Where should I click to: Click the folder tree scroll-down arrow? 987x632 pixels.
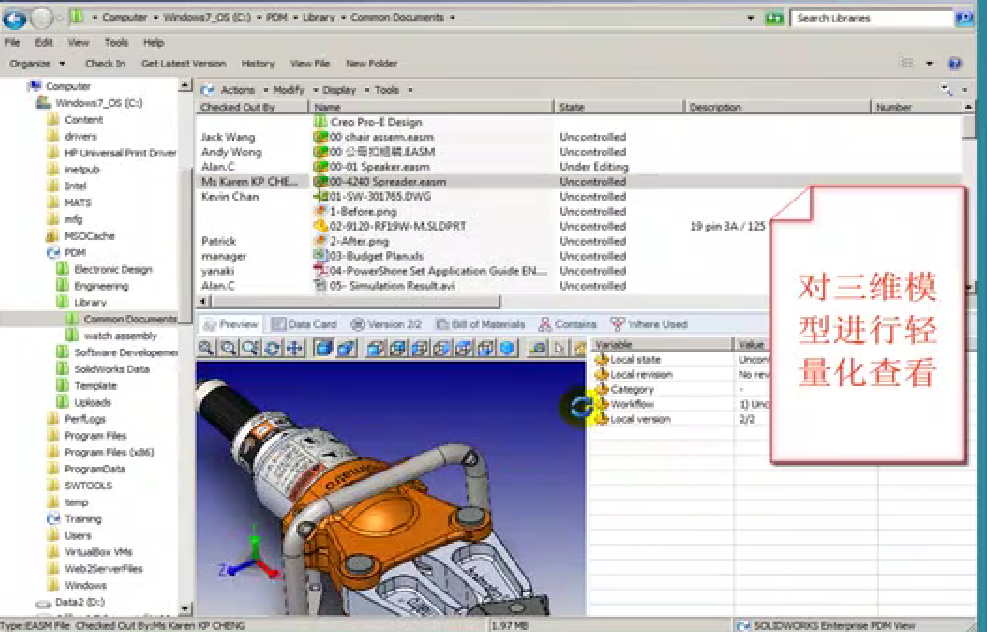pyautogui.click(x=185, y=609)
